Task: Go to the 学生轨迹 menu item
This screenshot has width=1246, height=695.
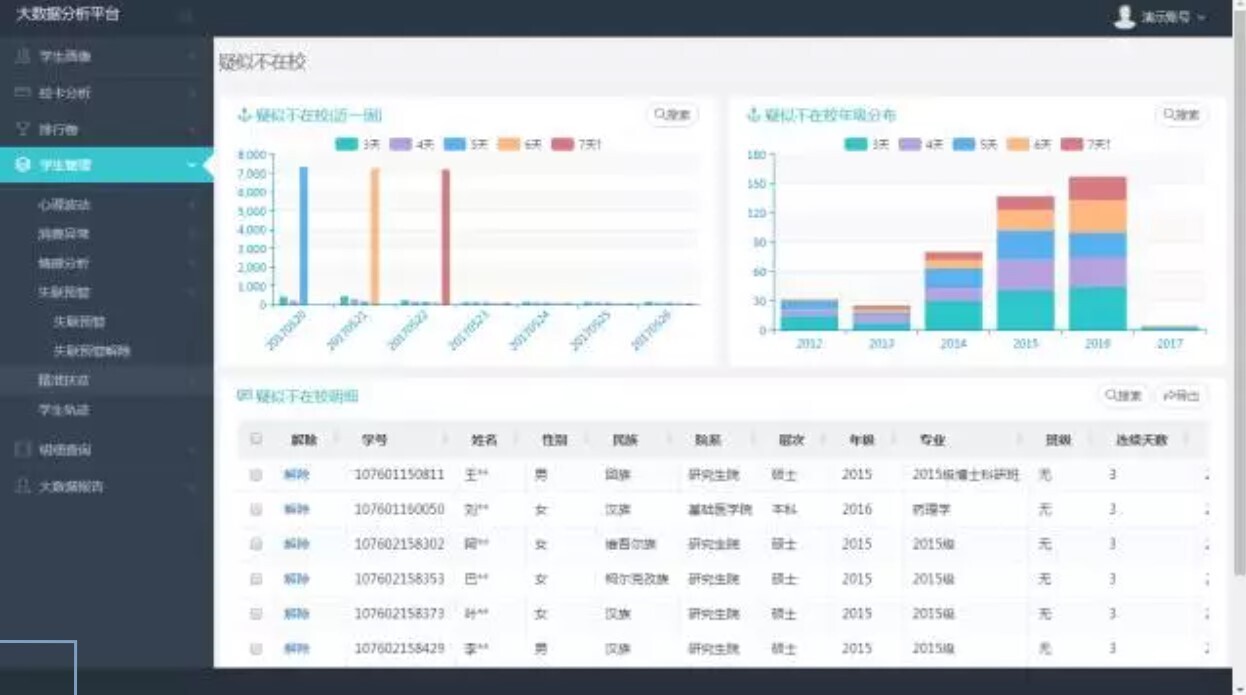Action: [x=64, y=410]
